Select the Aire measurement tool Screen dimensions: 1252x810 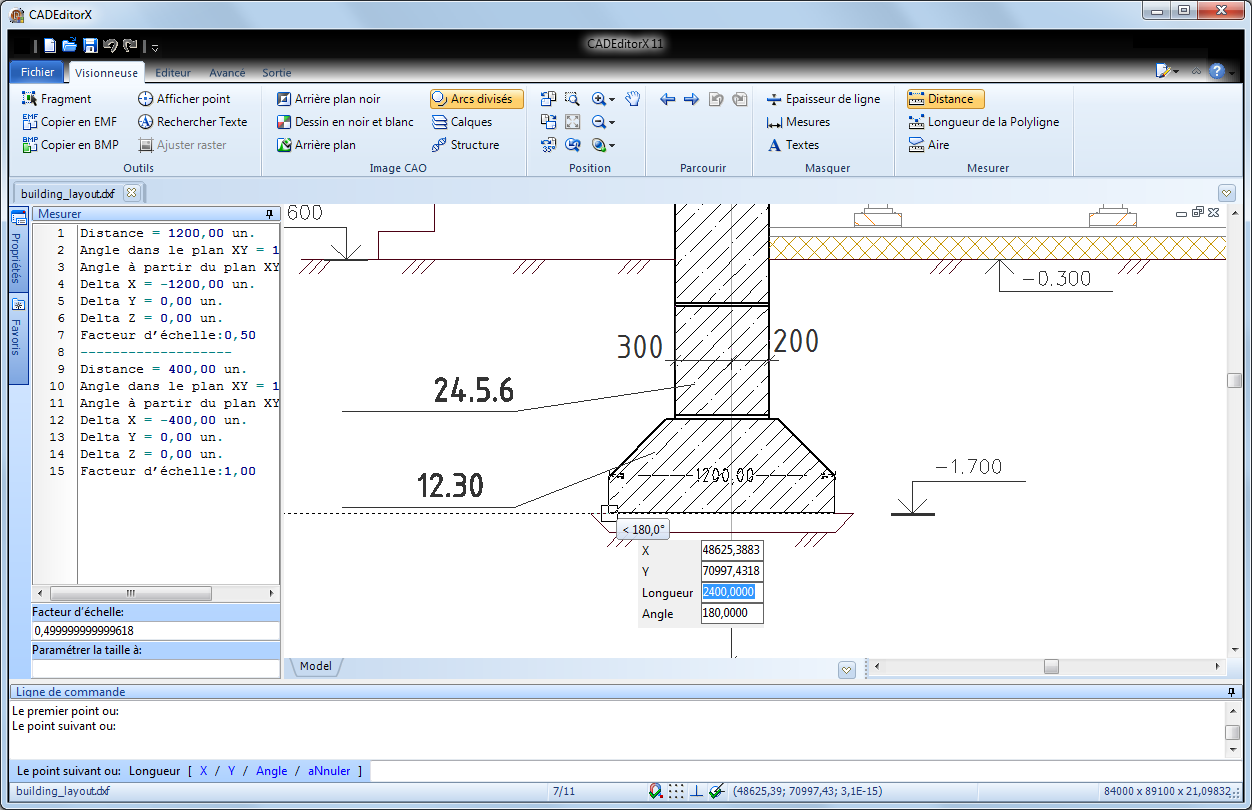[x=929, y=145]
